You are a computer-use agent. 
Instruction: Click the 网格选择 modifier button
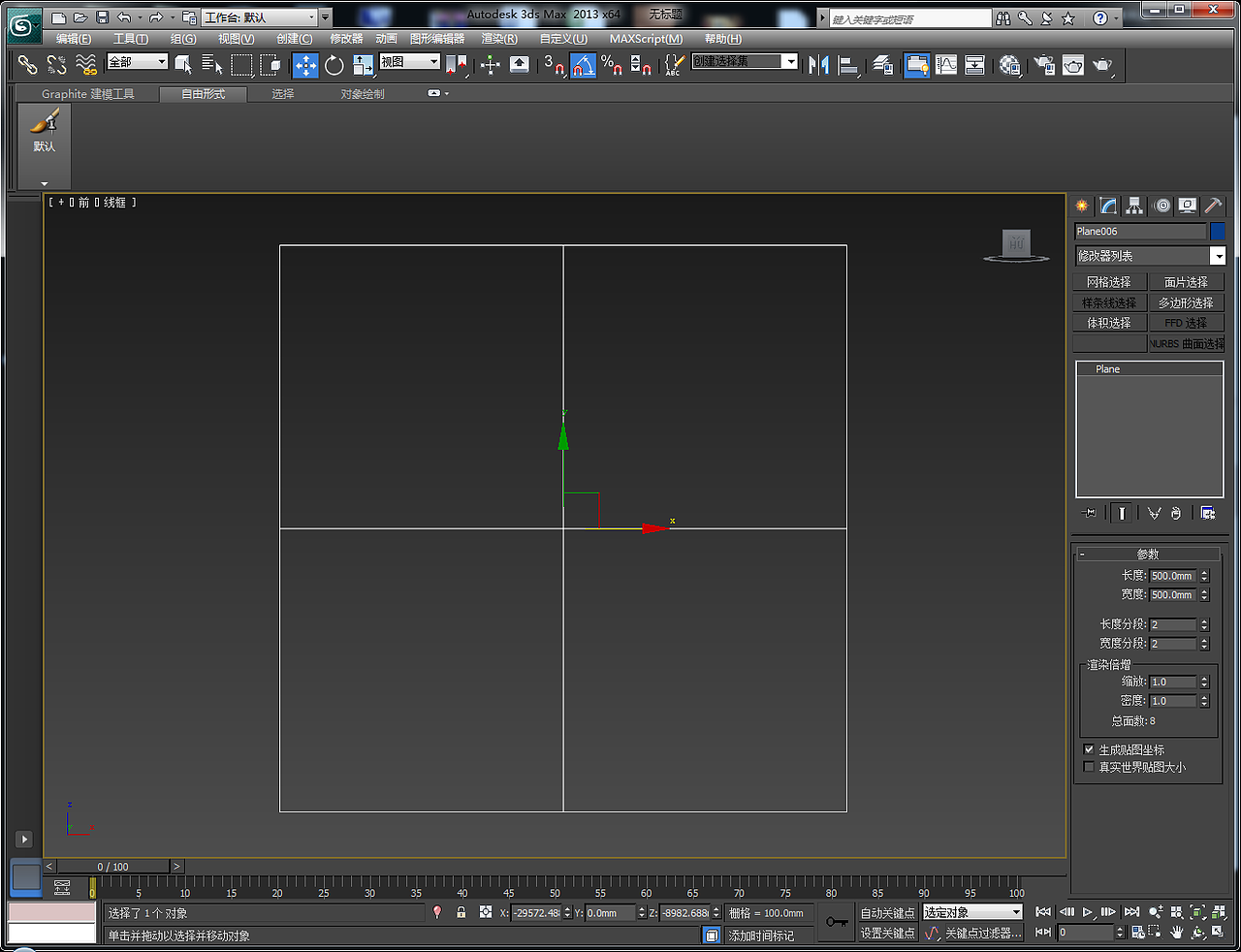coord(1109,282)
